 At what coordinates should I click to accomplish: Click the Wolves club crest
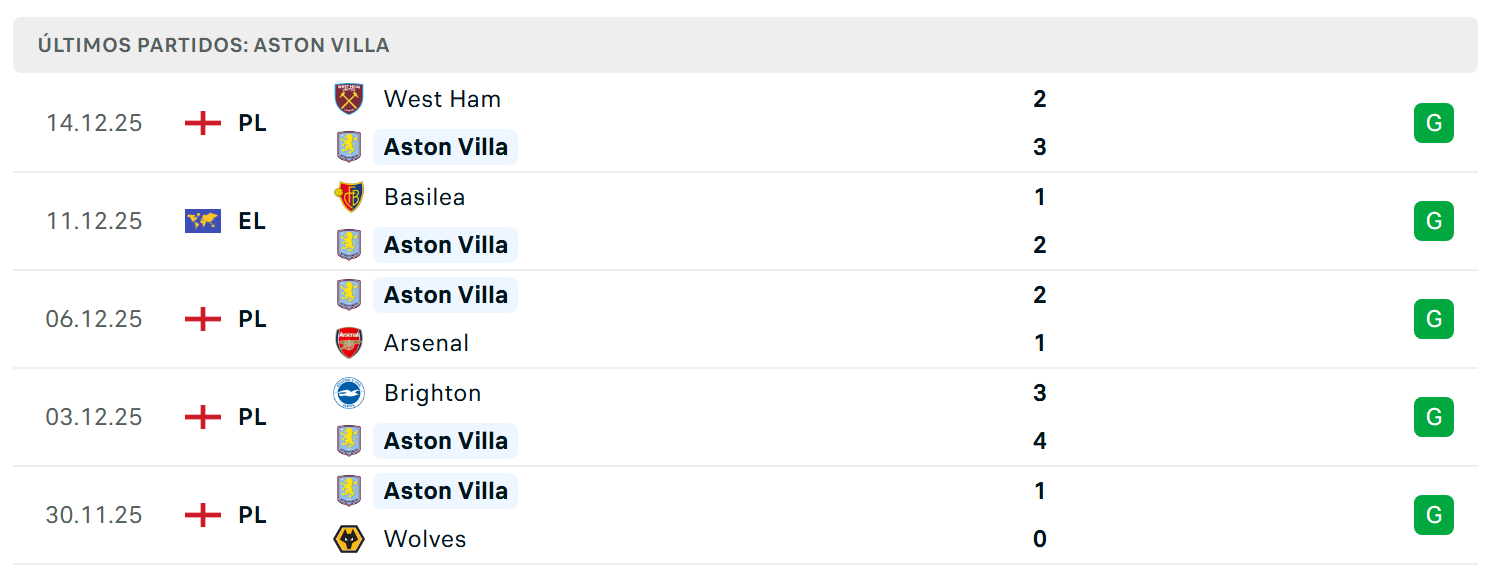(x=349, y=539)
